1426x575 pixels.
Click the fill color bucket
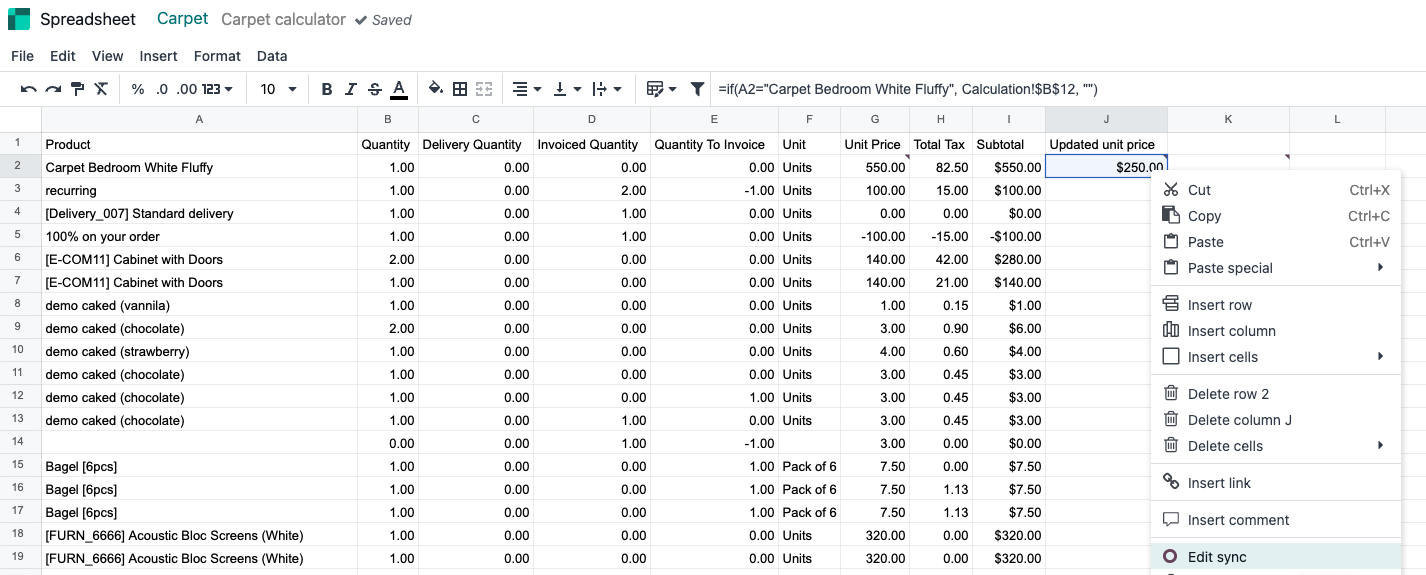[x=435, y=89]
